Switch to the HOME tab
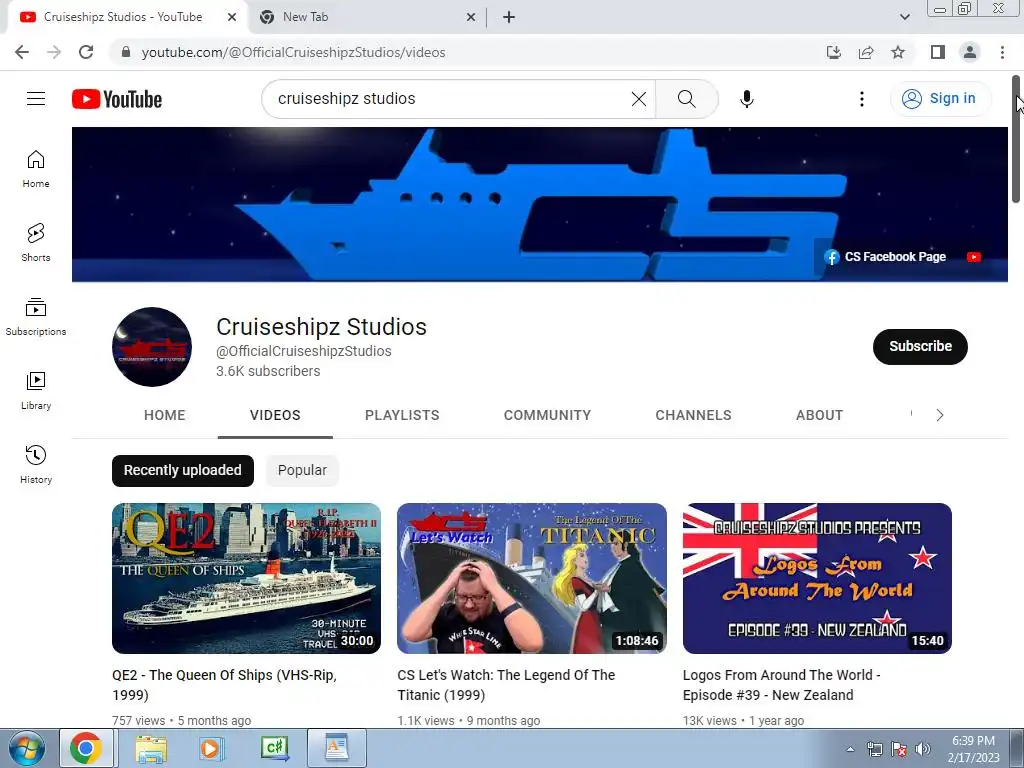Image resolution: width=1024 pixels, height=768 pixels. pos(165,415)
